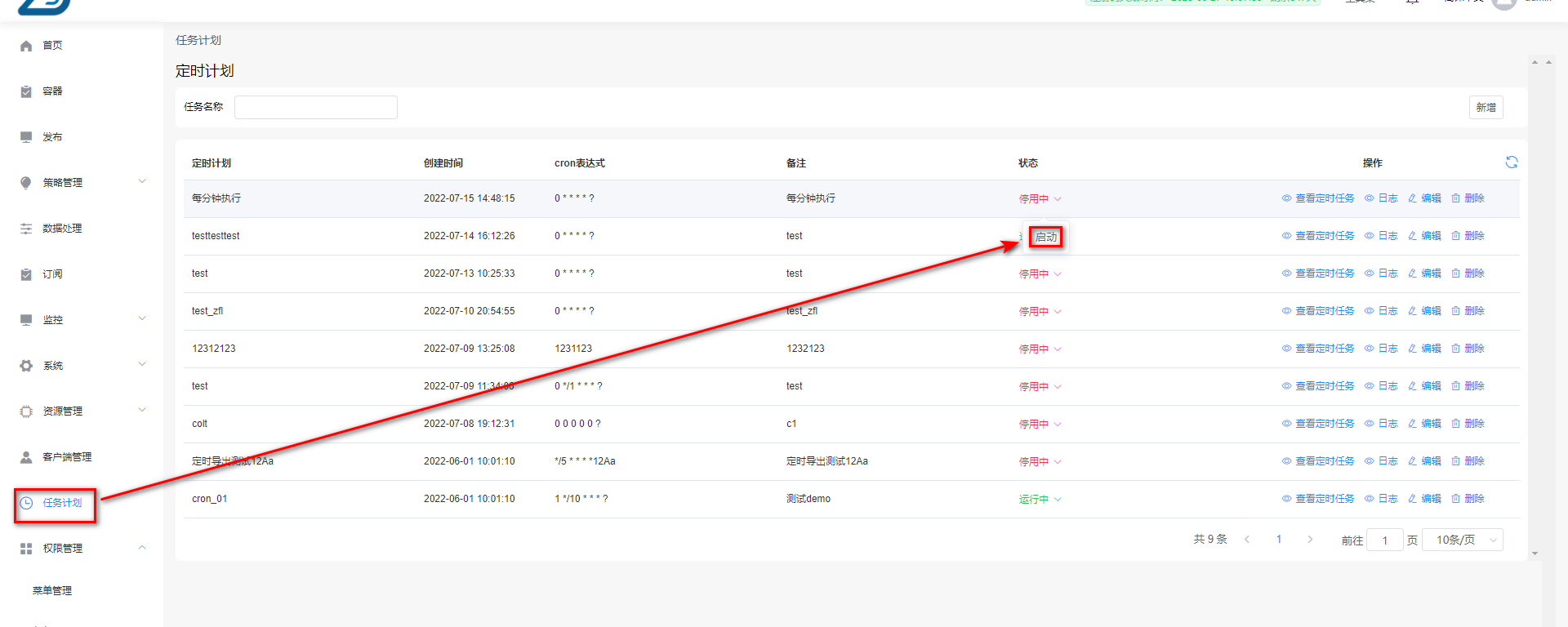View scheduled tasks of 每分钟执行 via eye icon
This screenshot has height=627, width=1568.
pos(1286,198)
